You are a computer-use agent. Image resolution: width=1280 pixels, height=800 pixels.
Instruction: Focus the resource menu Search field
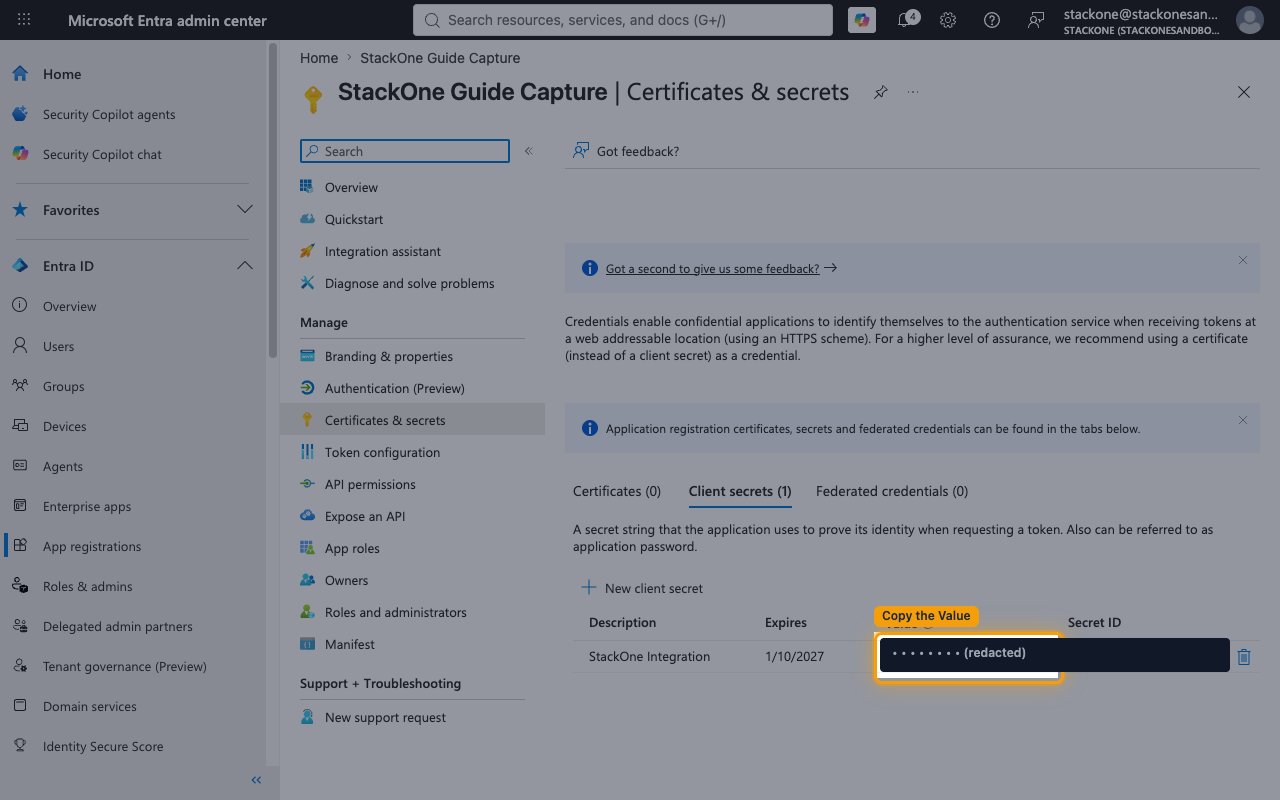click(405, 151)
